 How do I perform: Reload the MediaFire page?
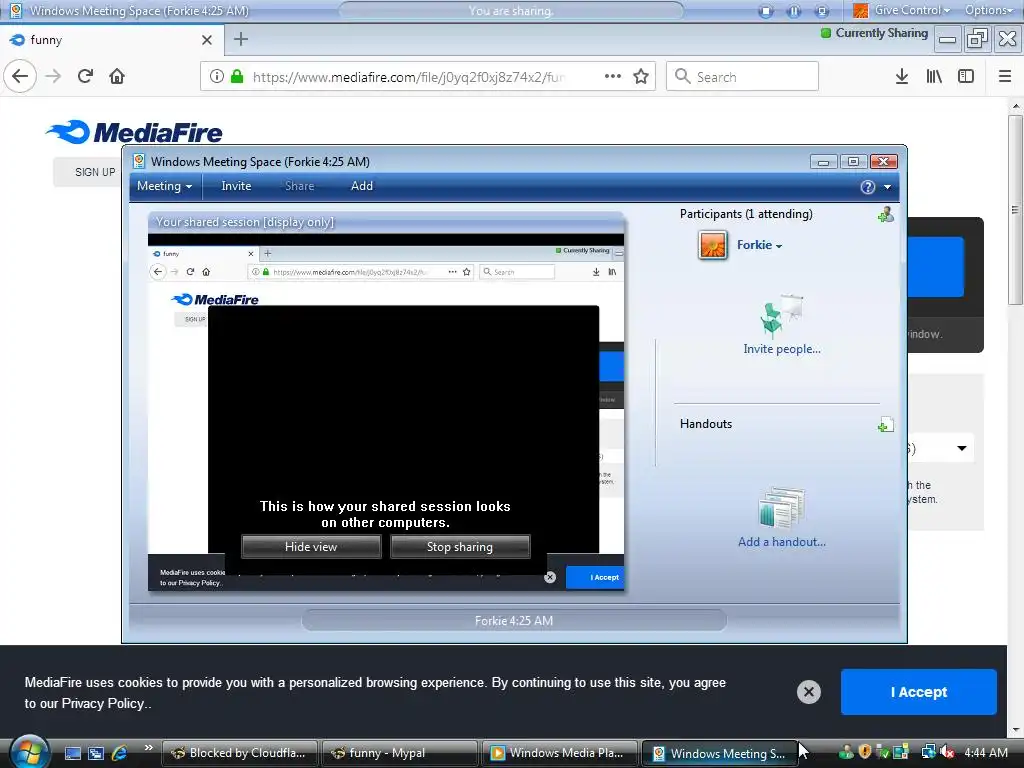coord(86,76)
